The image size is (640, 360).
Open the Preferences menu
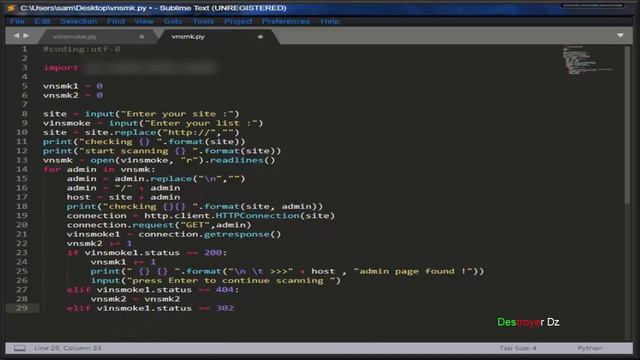(286, 21)
